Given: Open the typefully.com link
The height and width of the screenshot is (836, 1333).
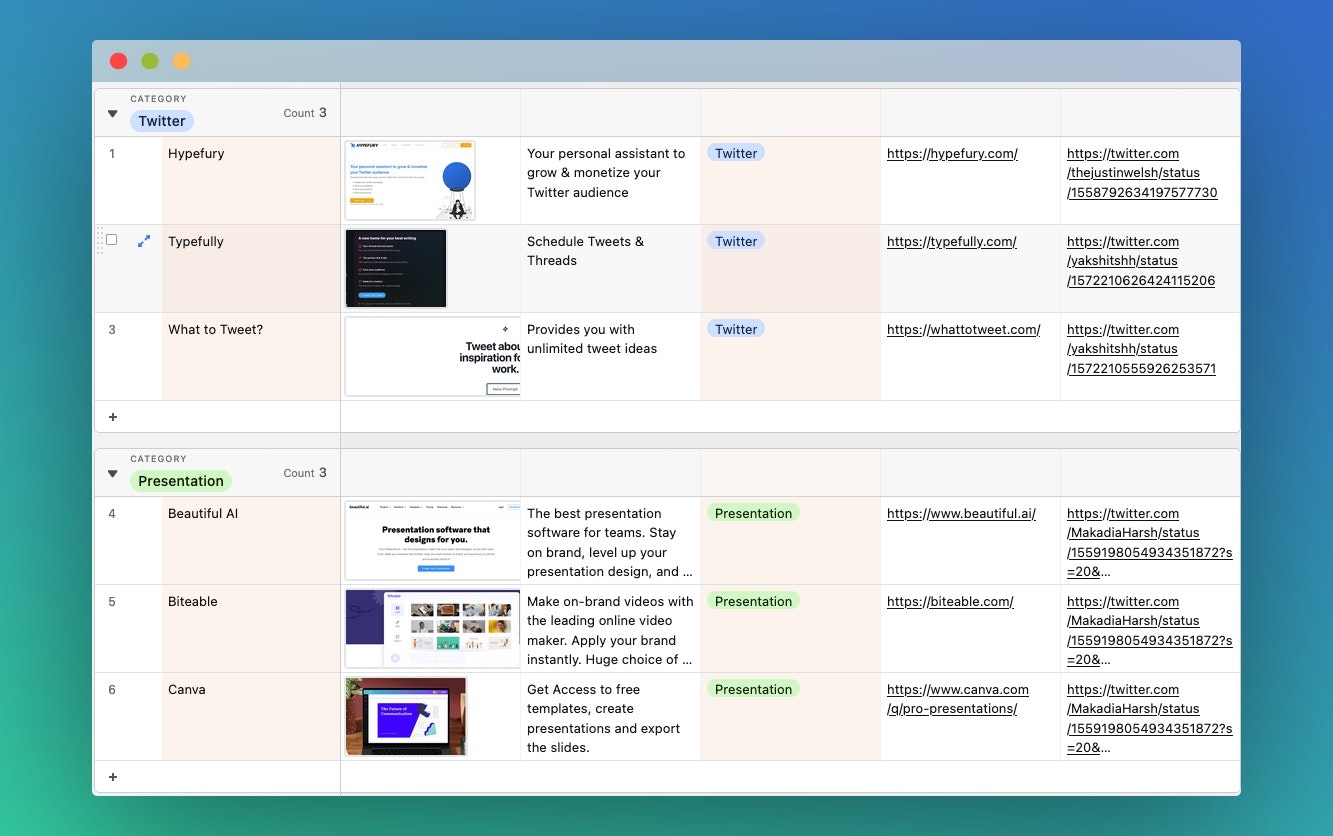Looking at the screenshot, I should pyautogui.click(x=951, y=242).
